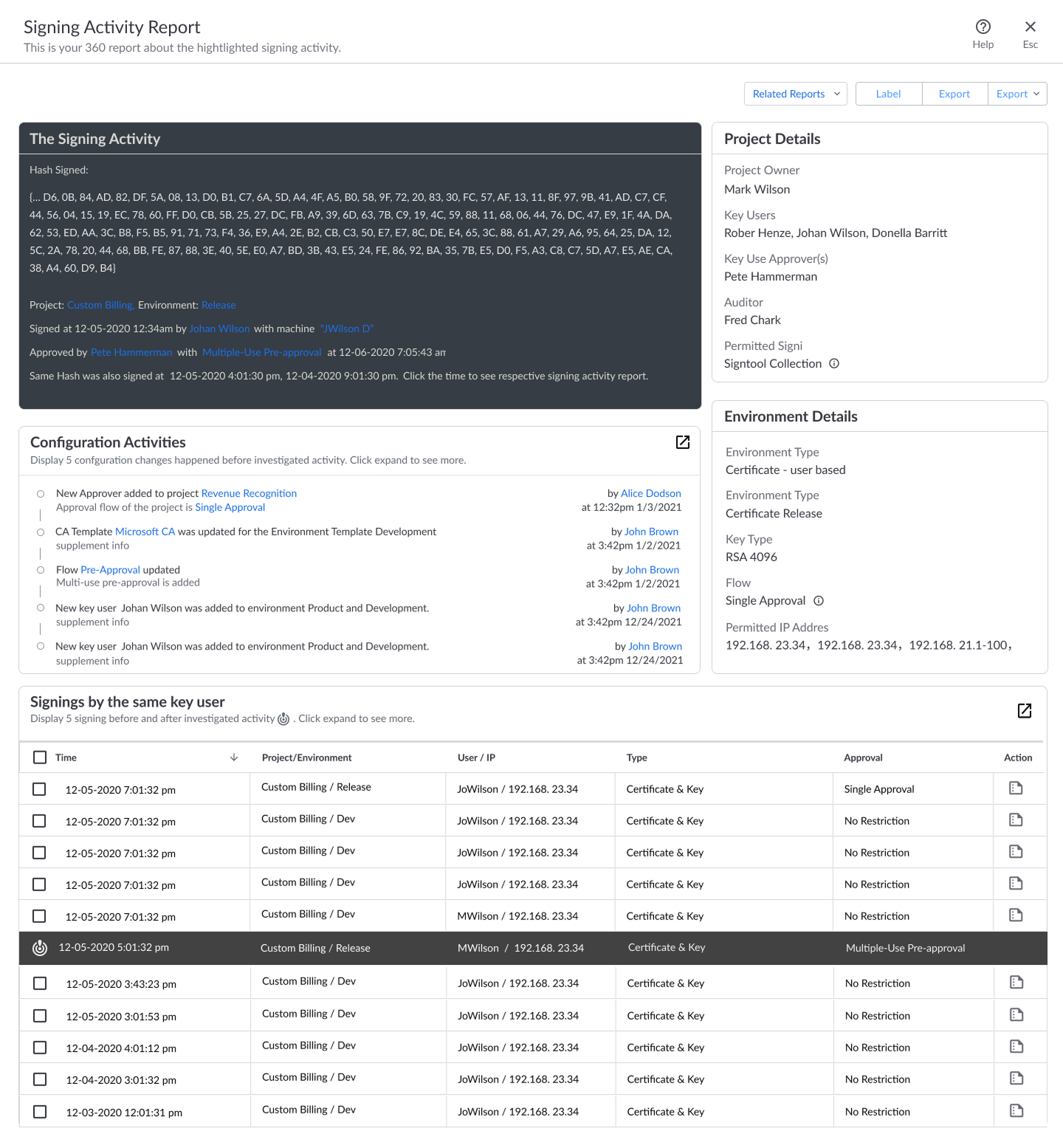
Task: Click the Label button
Action: pos(888,94)
